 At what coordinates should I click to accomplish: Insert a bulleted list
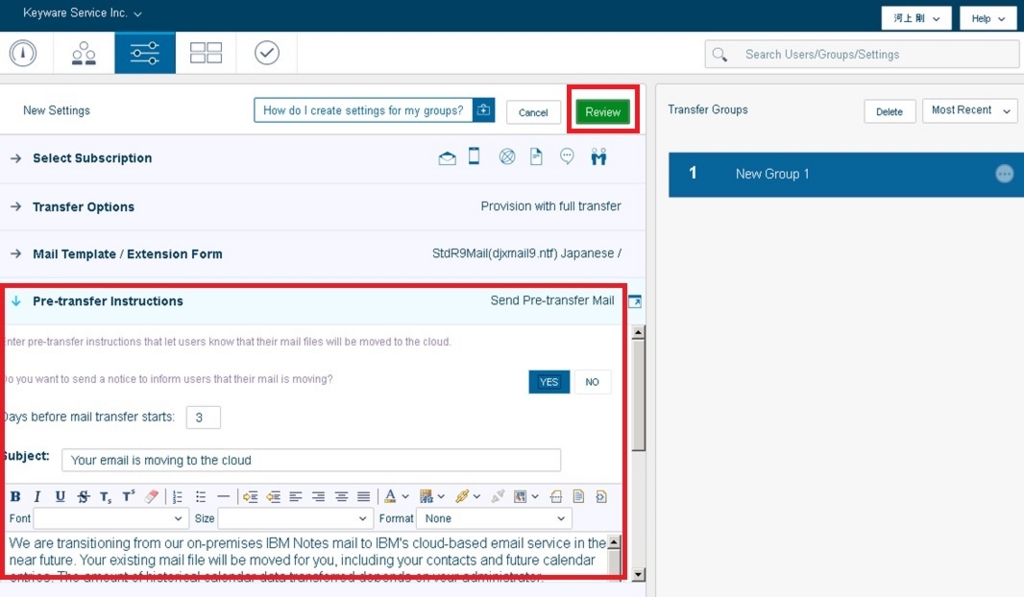point(200,497)
